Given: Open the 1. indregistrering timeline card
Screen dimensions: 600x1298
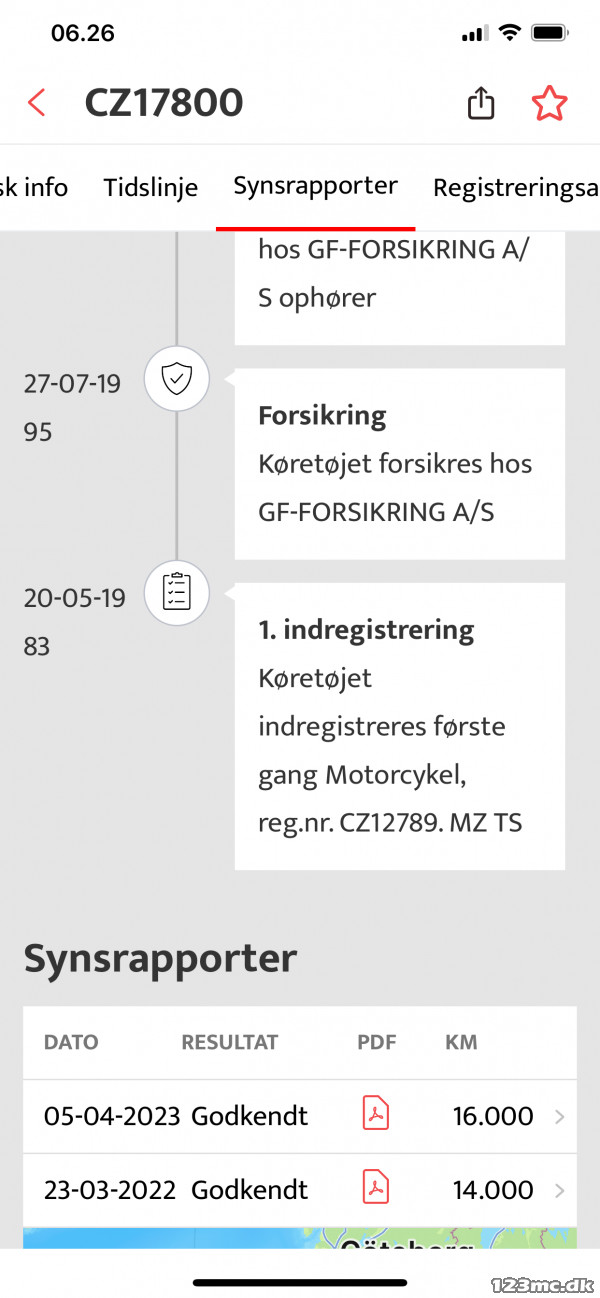Looking at the screenshot, I should coord(399,726).
